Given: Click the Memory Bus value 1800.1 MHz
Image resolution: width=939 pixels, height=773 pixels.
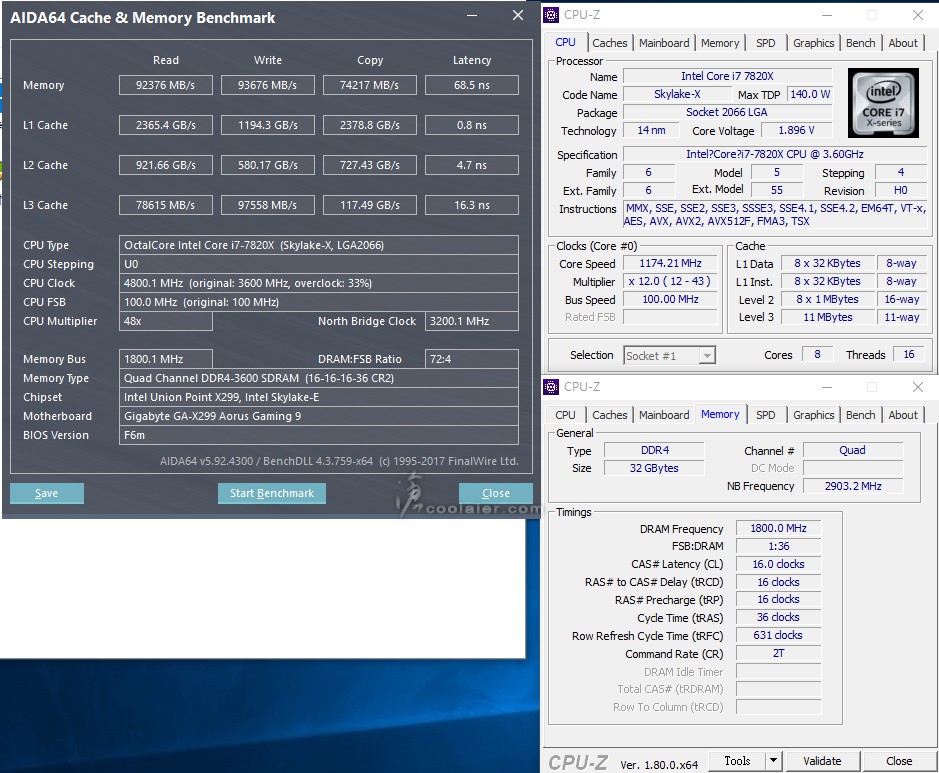Looking at the screenshot, I should [x=166, y=359].
